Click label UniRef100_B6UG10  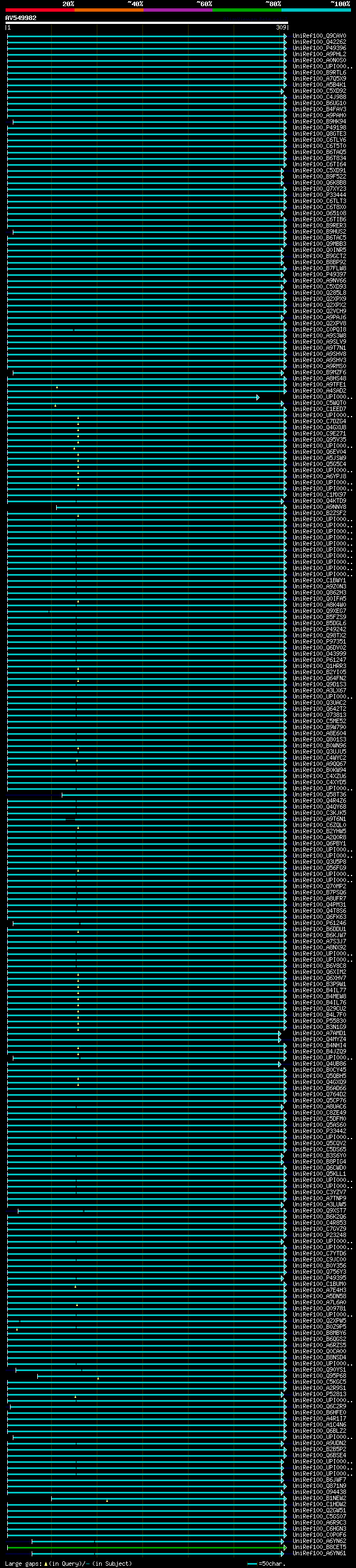click(x=319, y=103)
